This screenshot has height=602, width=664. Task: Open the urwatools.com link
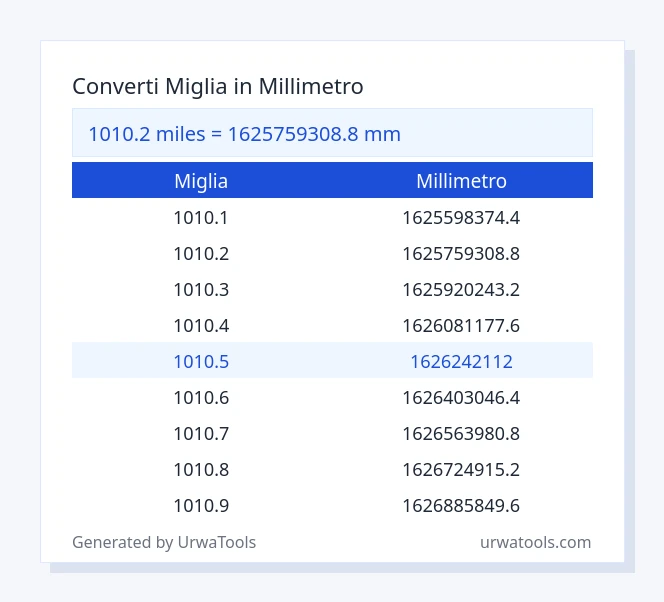(x=535, y=542)
